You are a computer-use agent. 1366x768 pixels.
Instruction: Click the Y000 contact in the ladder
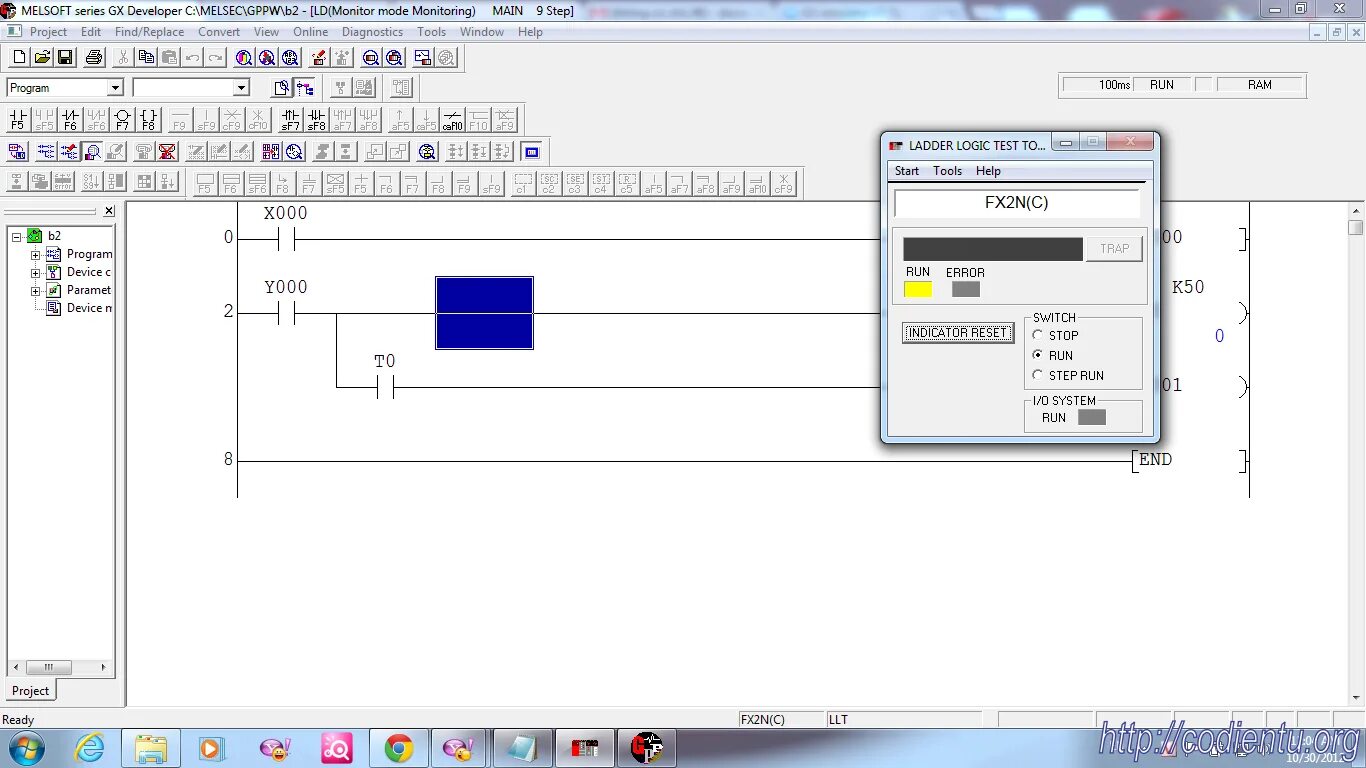pos(286,314)
